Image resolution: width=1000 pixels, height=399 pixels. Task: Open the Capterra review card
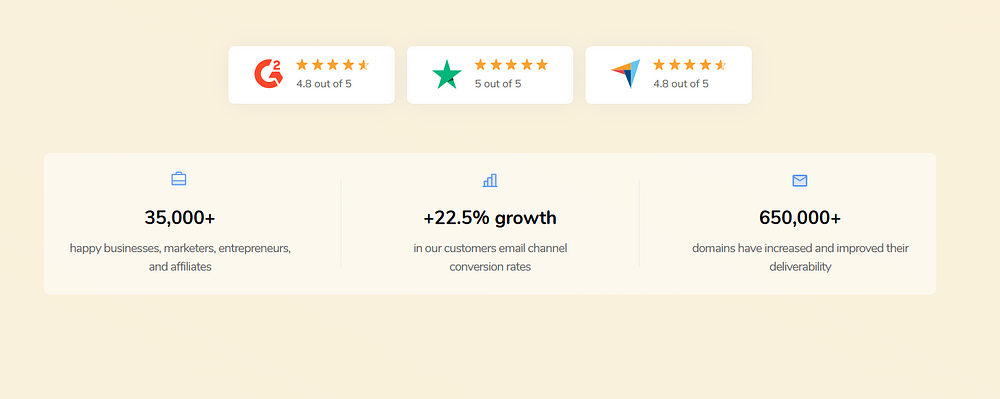point(668,75)
